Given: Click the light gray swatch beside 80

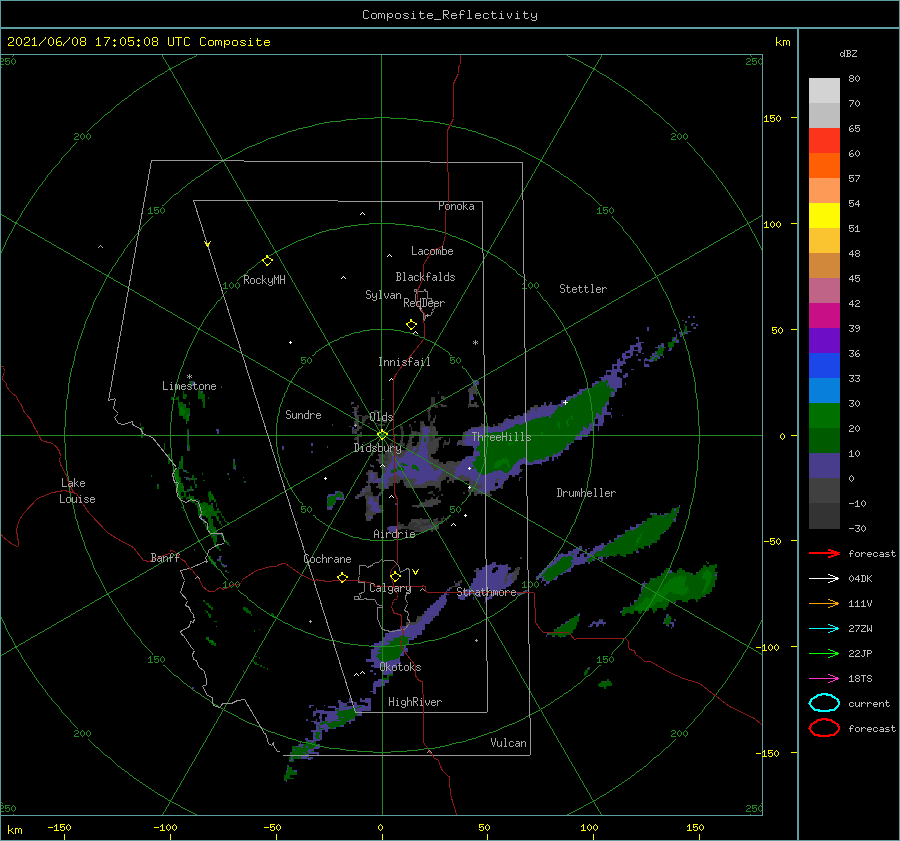Looking at the screenshot, I should click(824, 90).
